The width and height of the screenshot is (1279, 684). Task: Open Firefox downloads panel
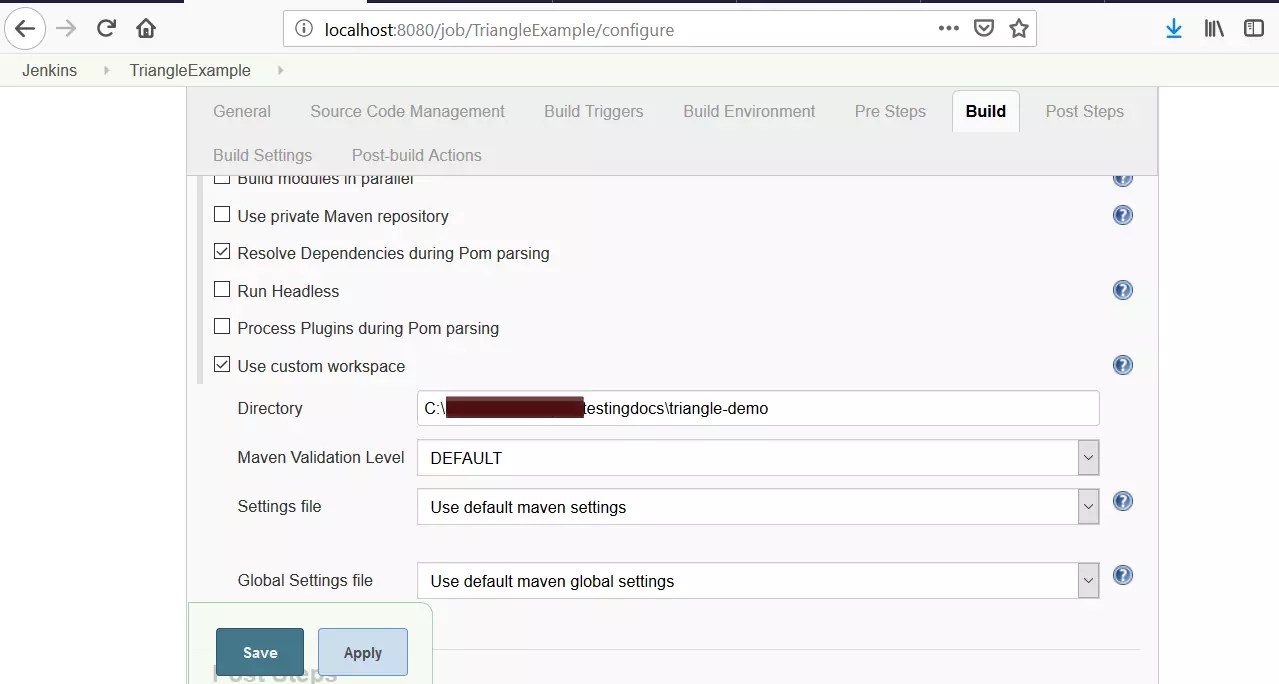[1172, 29]
